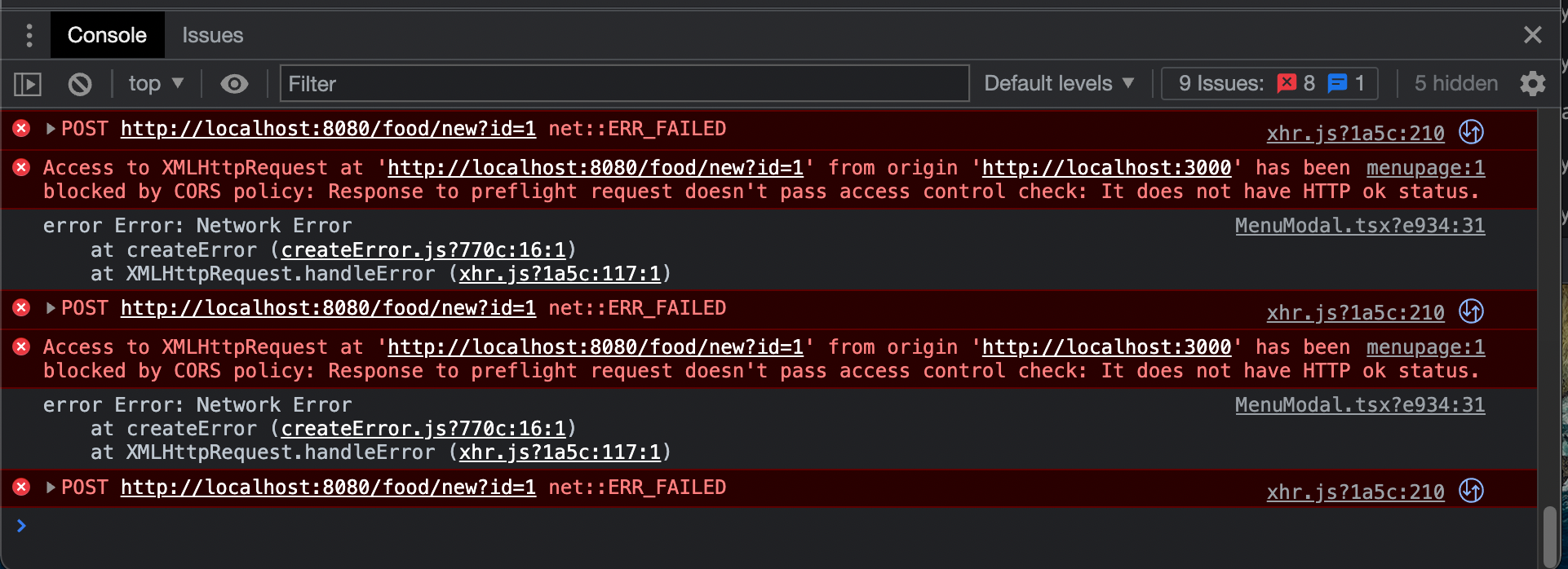Open the MenuModal.tsx source link
This screenshot has width=1568, height=569.
tap(1358, 225)
